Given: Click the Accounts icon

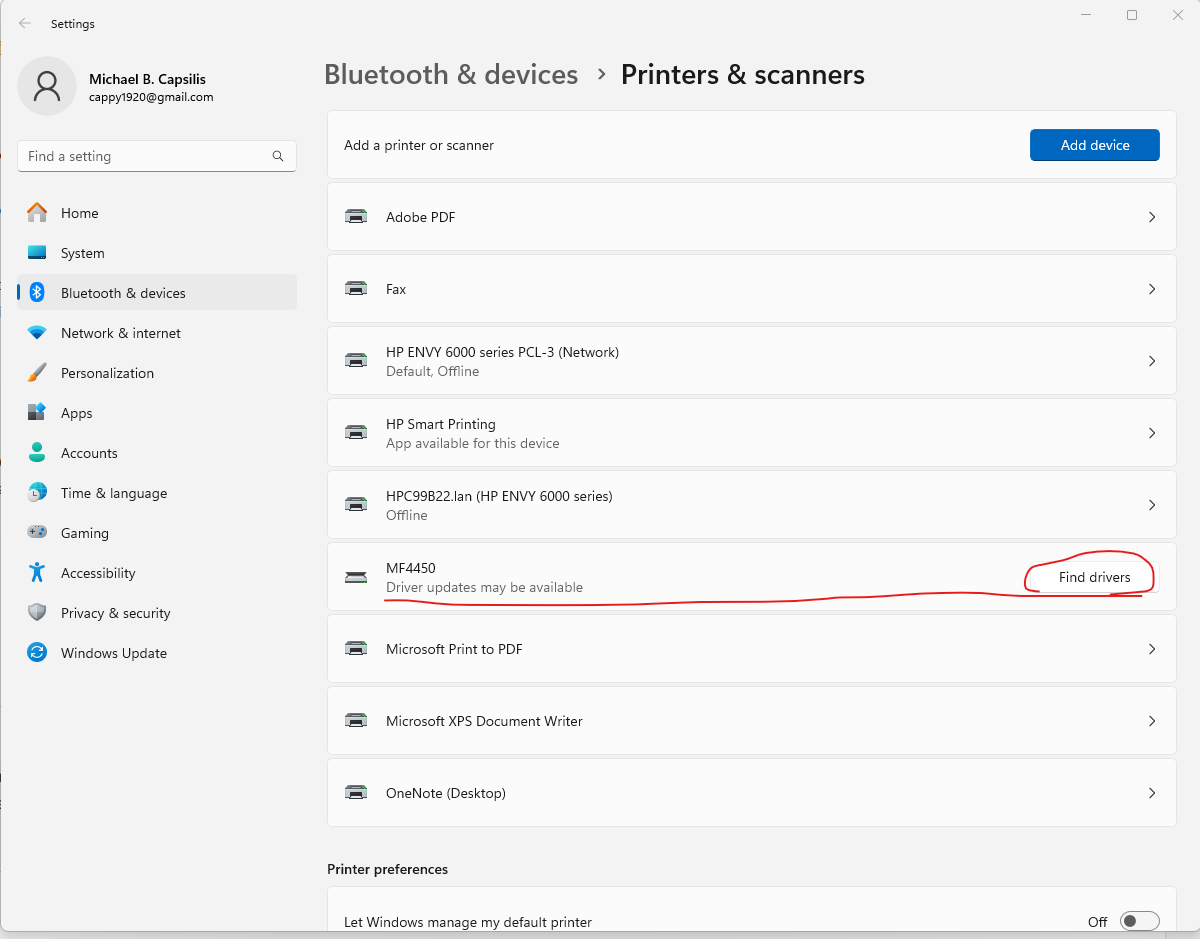Looking at the screenshot, I should [x=36, y=453].
